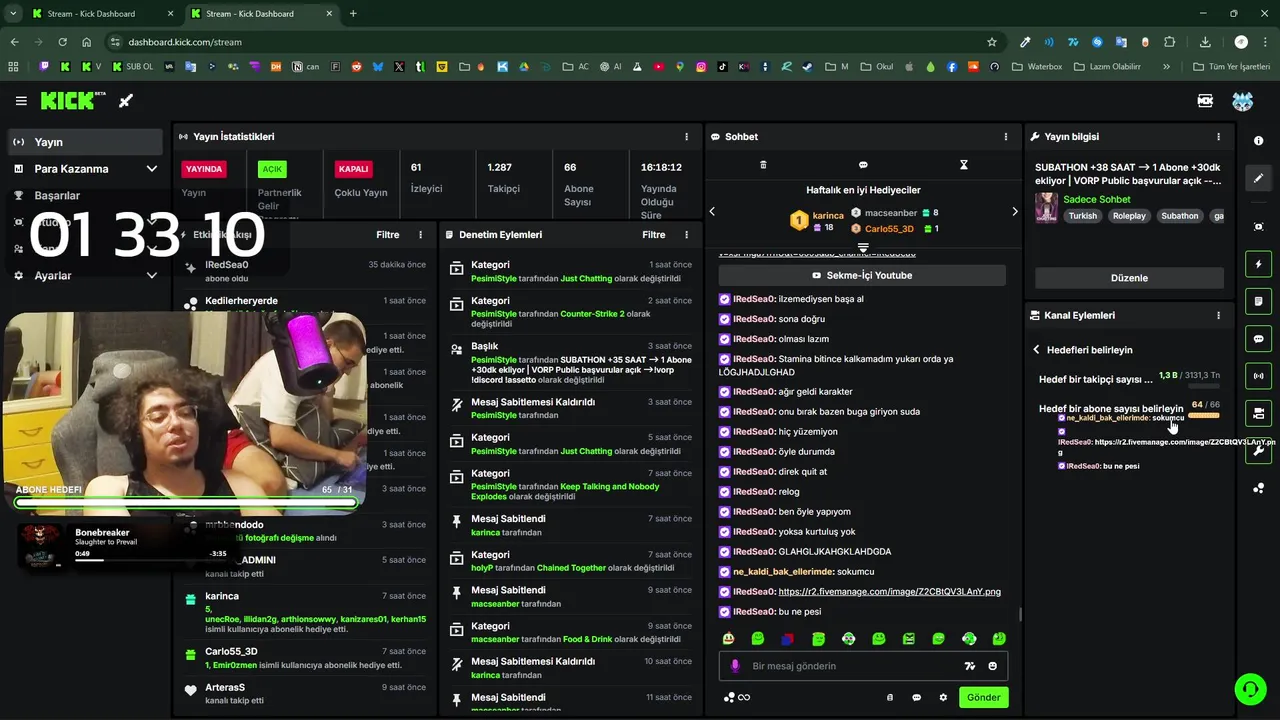This screenshot has height=720, width=1280.
Task: Show next top gifters with right arrow
Action: point(1014,212)
